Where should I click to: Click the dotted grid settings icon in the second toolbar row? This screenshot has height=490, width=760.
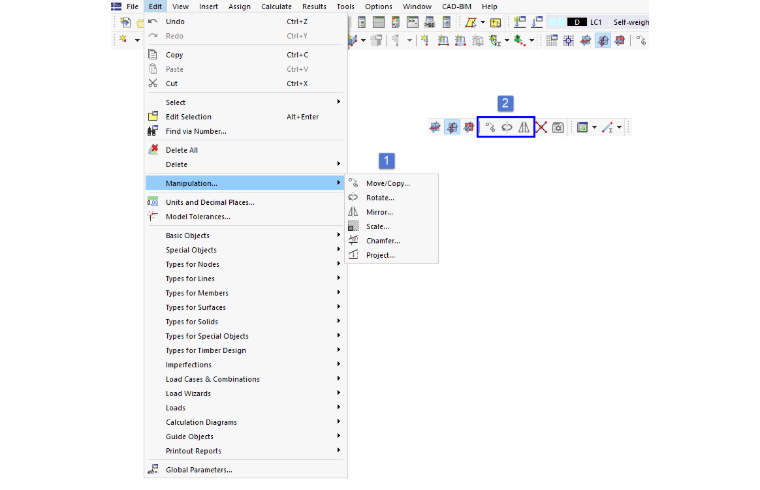click(552, 40)
